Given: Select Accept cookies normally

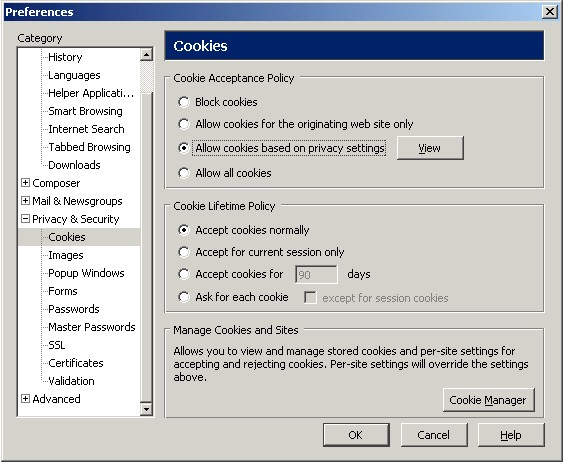Looking at the screenshot, I should 184,230.
